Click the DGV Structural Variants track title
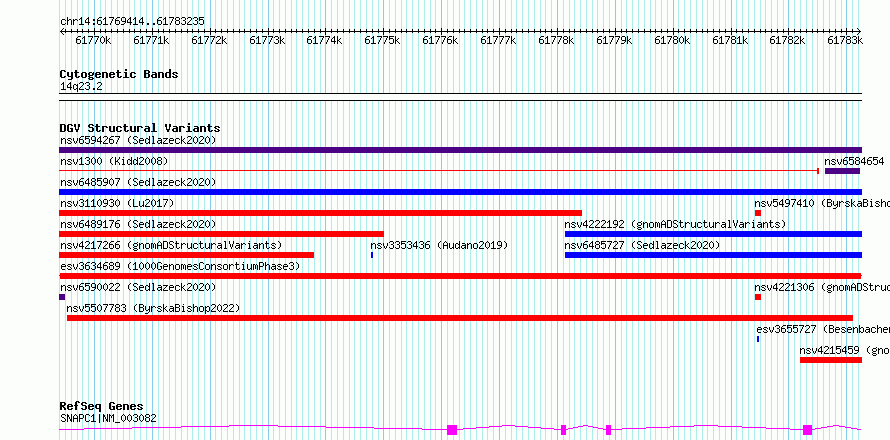The image size is (890, 440). [140, 128]
